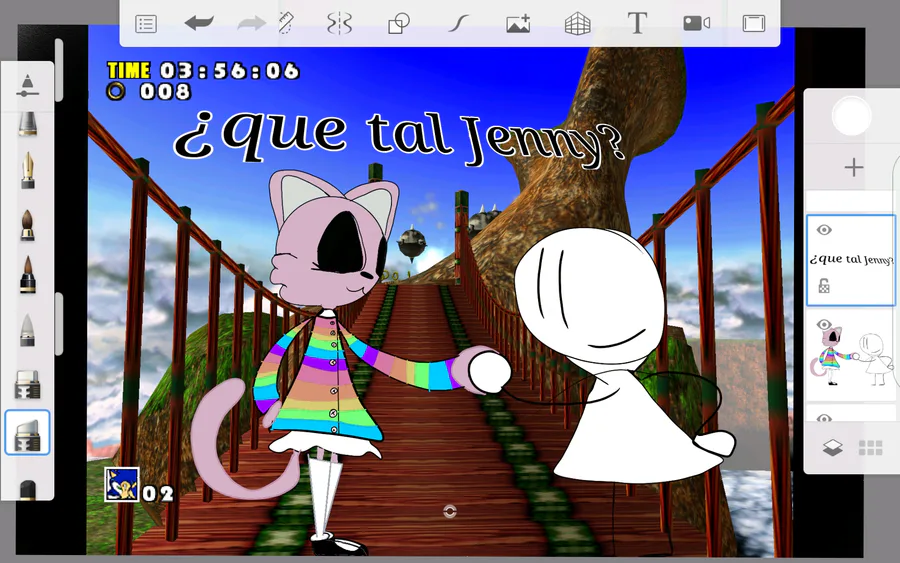Select the highlighted angled eraser tool
This screenshot has height=563, width=900.
coord(28,433)
